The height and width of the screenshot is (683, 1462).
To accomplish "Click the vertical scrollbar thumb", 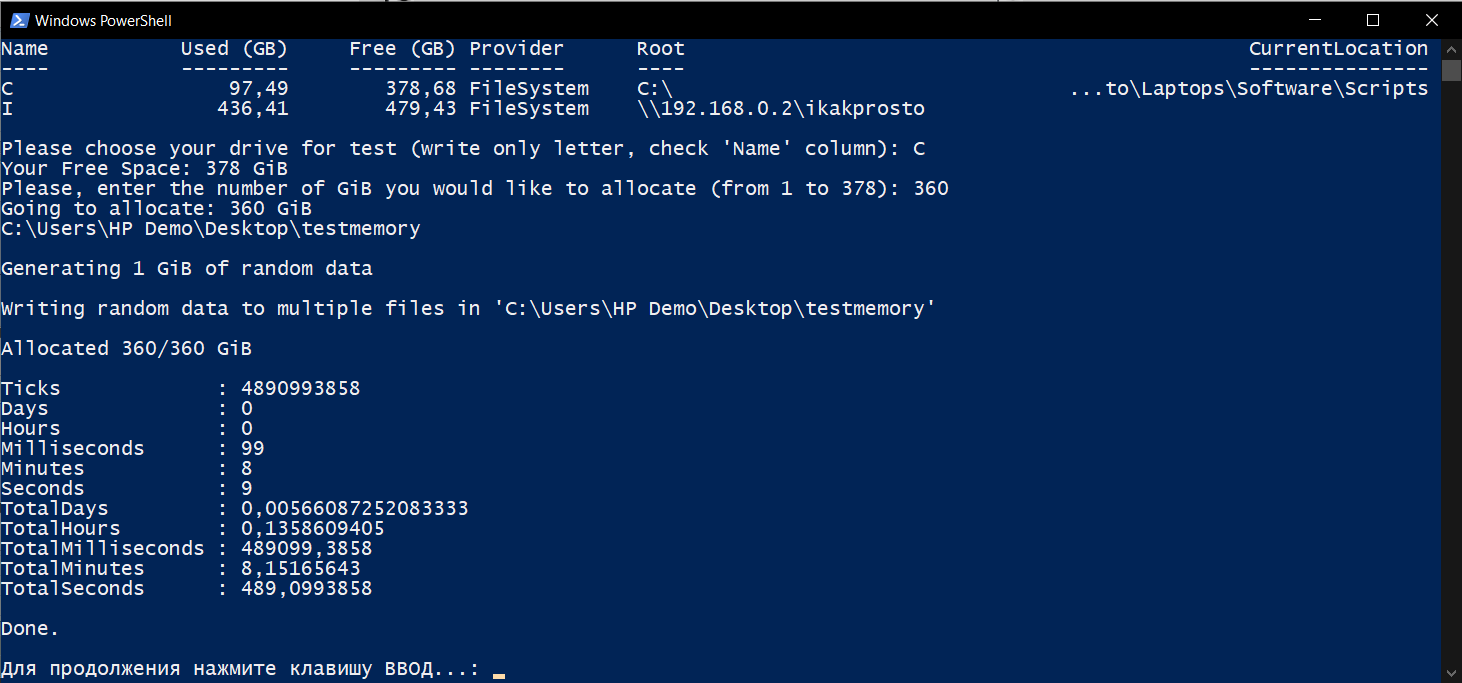I will tap(1451, 70).
